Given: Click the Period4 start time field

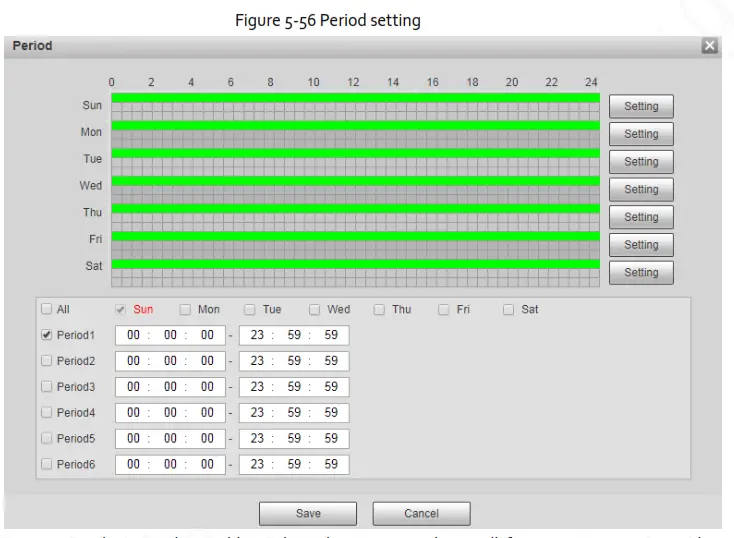Looking at the screenshot, I should coord(170,413).
